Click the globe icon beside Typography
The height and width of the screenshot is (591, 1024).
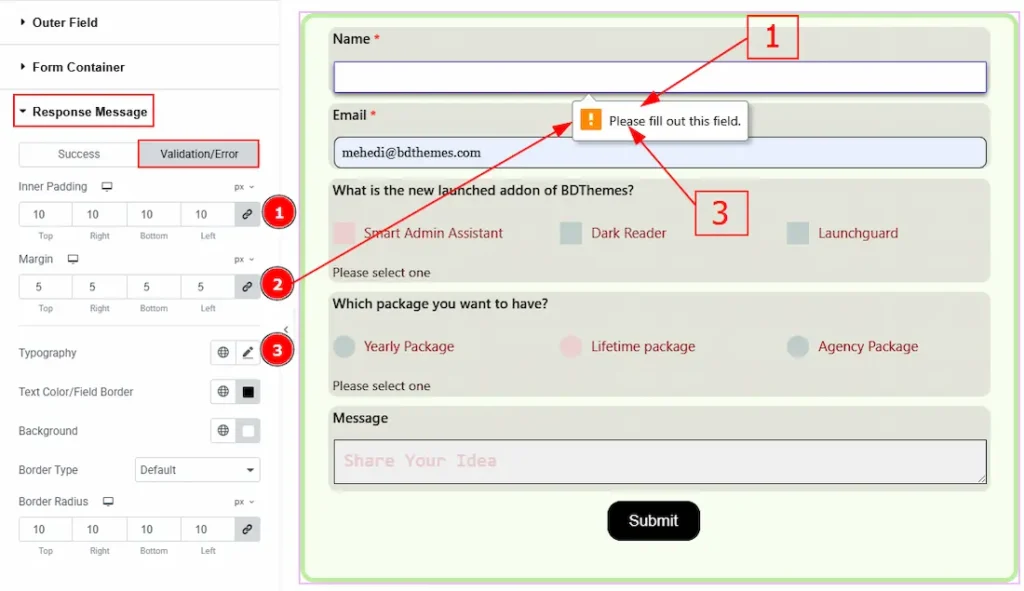coord(223,353)
